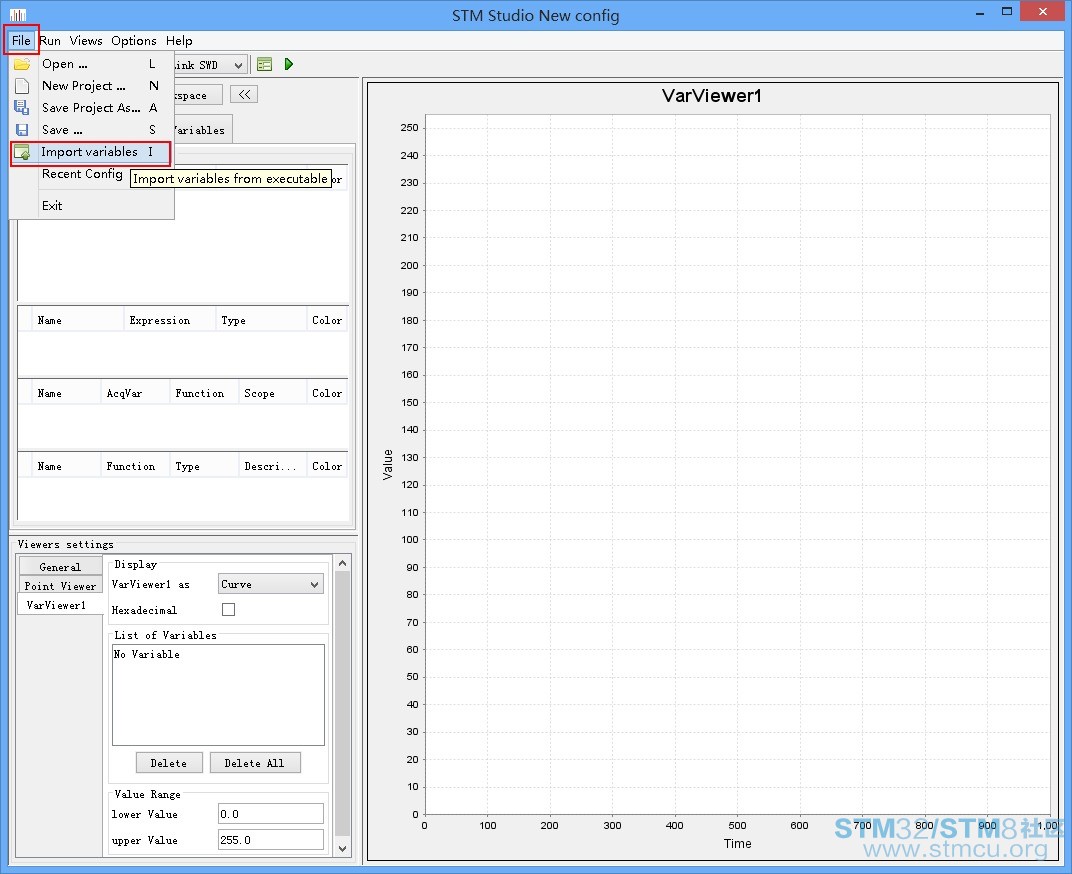Choose New Project ... menu entry
This screenshot has width=1072, height=874.
(92, 85)
